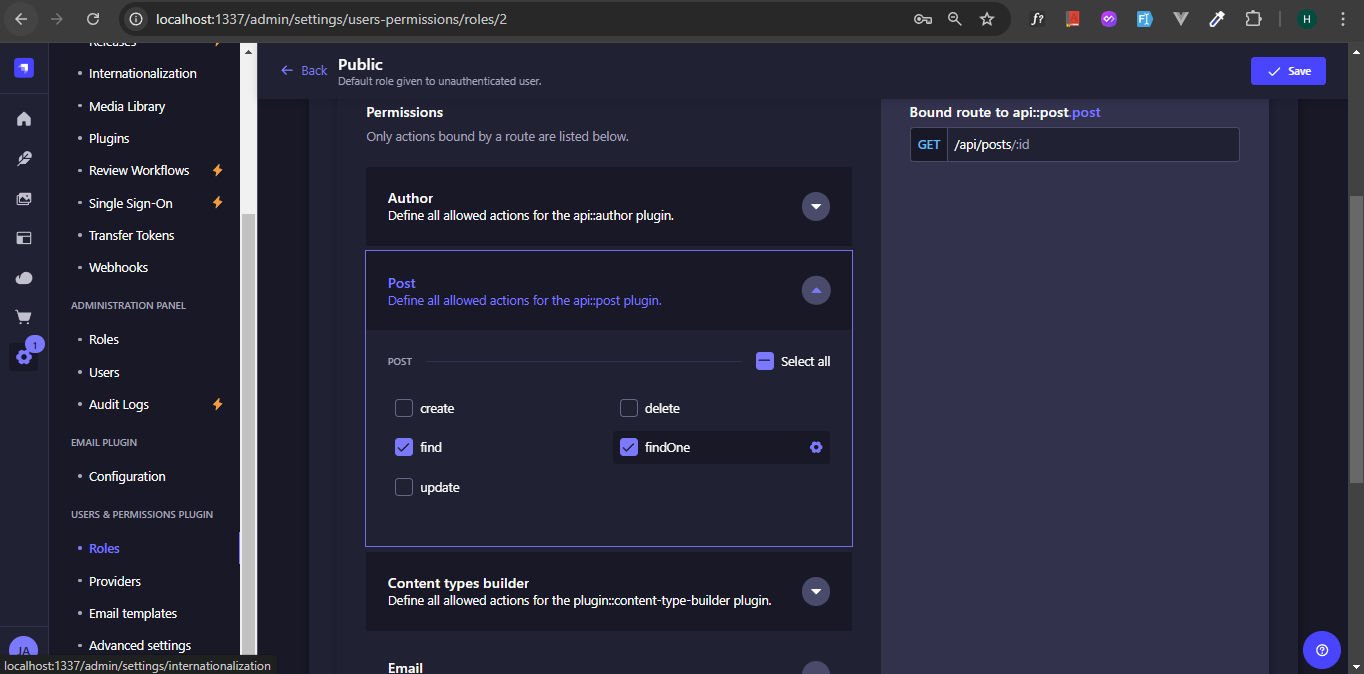Viewport: 1364px width, 674px height.
Task: Expand the Author permissions section
Action: coord(816,206)
